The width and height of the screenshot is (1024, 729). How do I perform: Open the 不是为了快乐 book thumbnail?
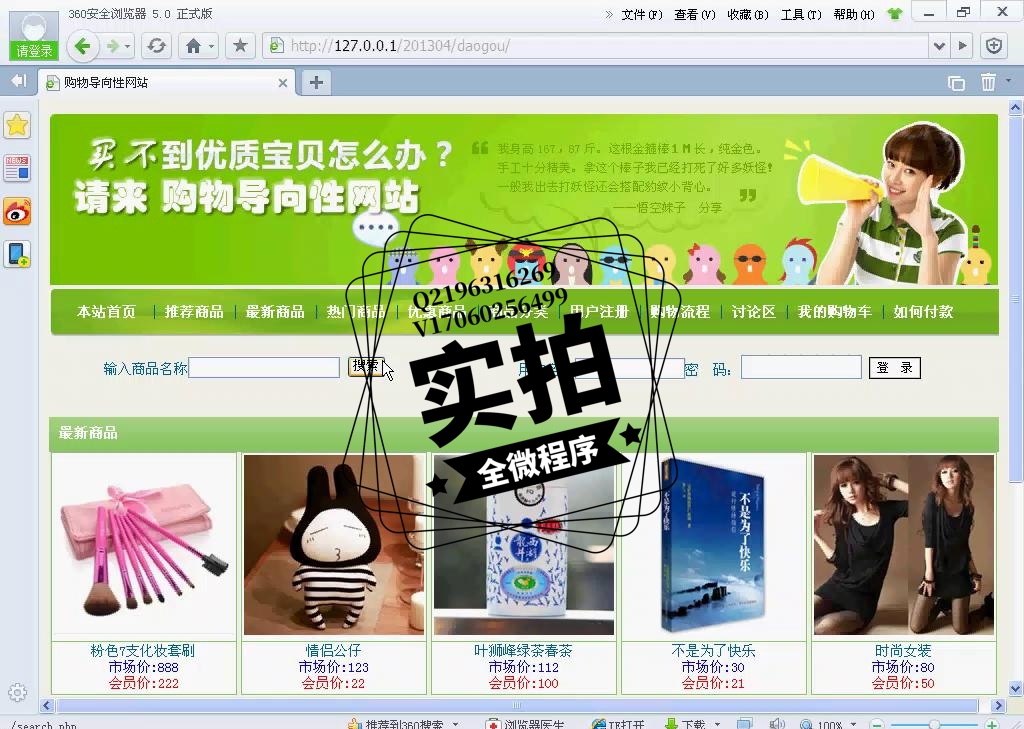(x=713, y=545)
